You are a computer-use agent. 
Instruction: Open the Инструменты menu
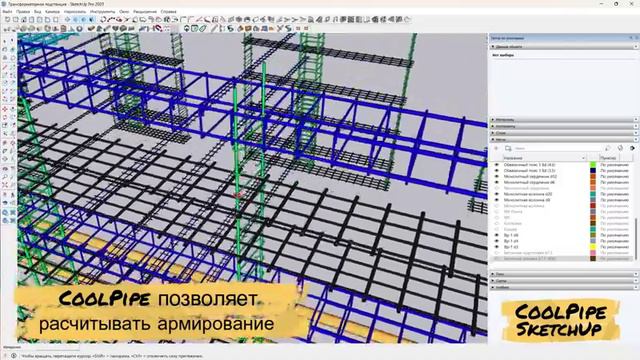pos(102,11)
